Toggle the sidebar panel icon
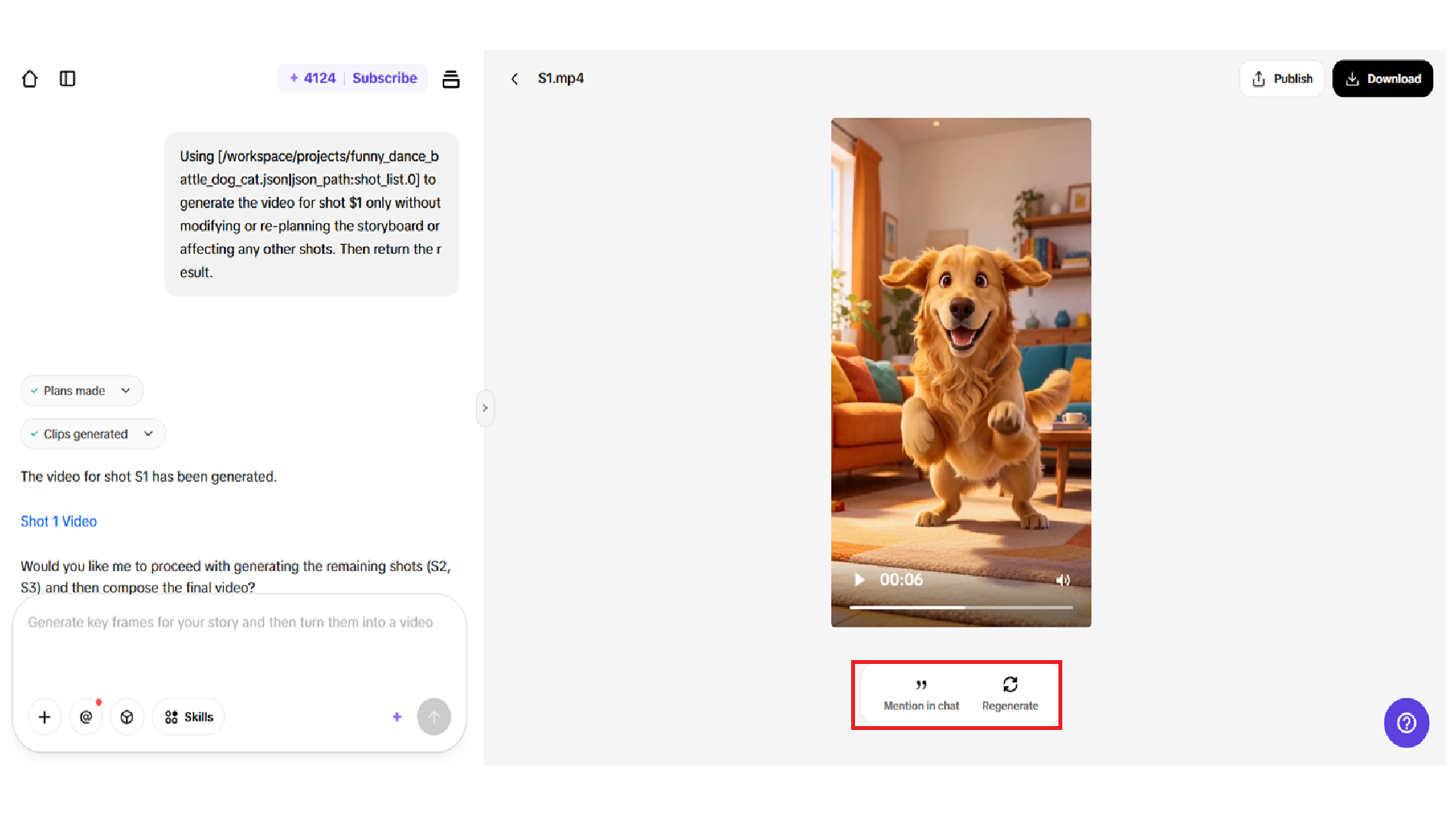The image size is (1456, 819). click(x=68, y=79)
